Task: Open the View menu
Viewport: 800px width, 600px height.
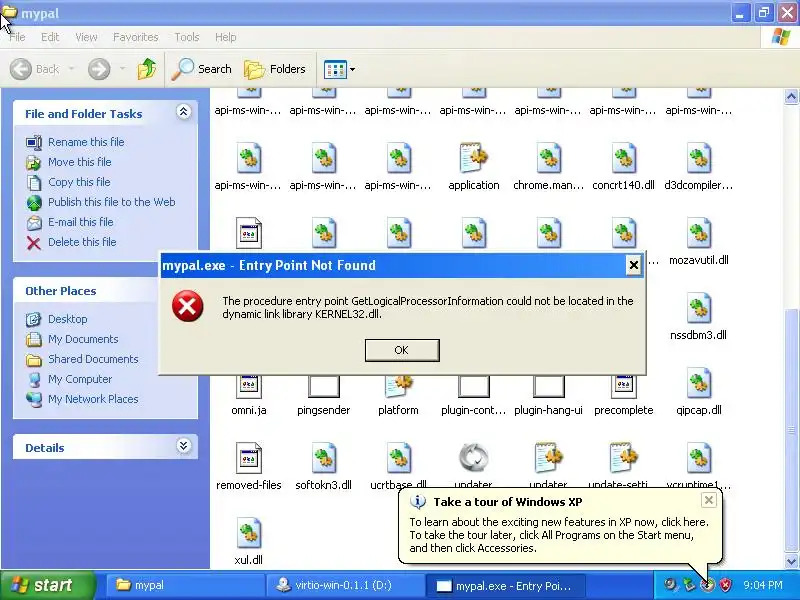Action: [86, 37]
